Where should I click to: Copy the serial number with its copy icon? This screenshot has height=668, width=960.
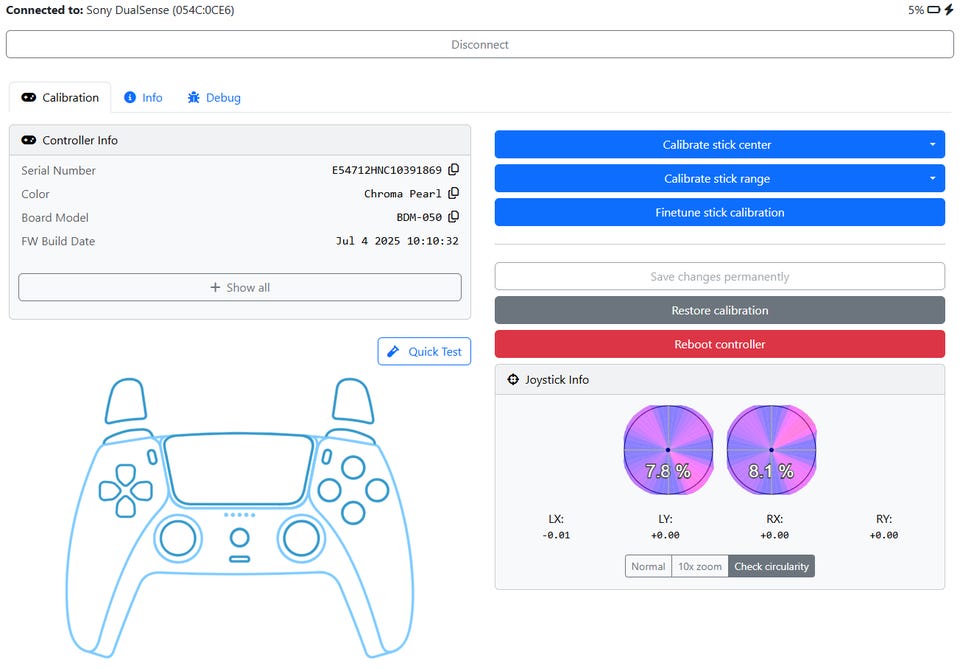pyautogui.click(x=454, y=170)
